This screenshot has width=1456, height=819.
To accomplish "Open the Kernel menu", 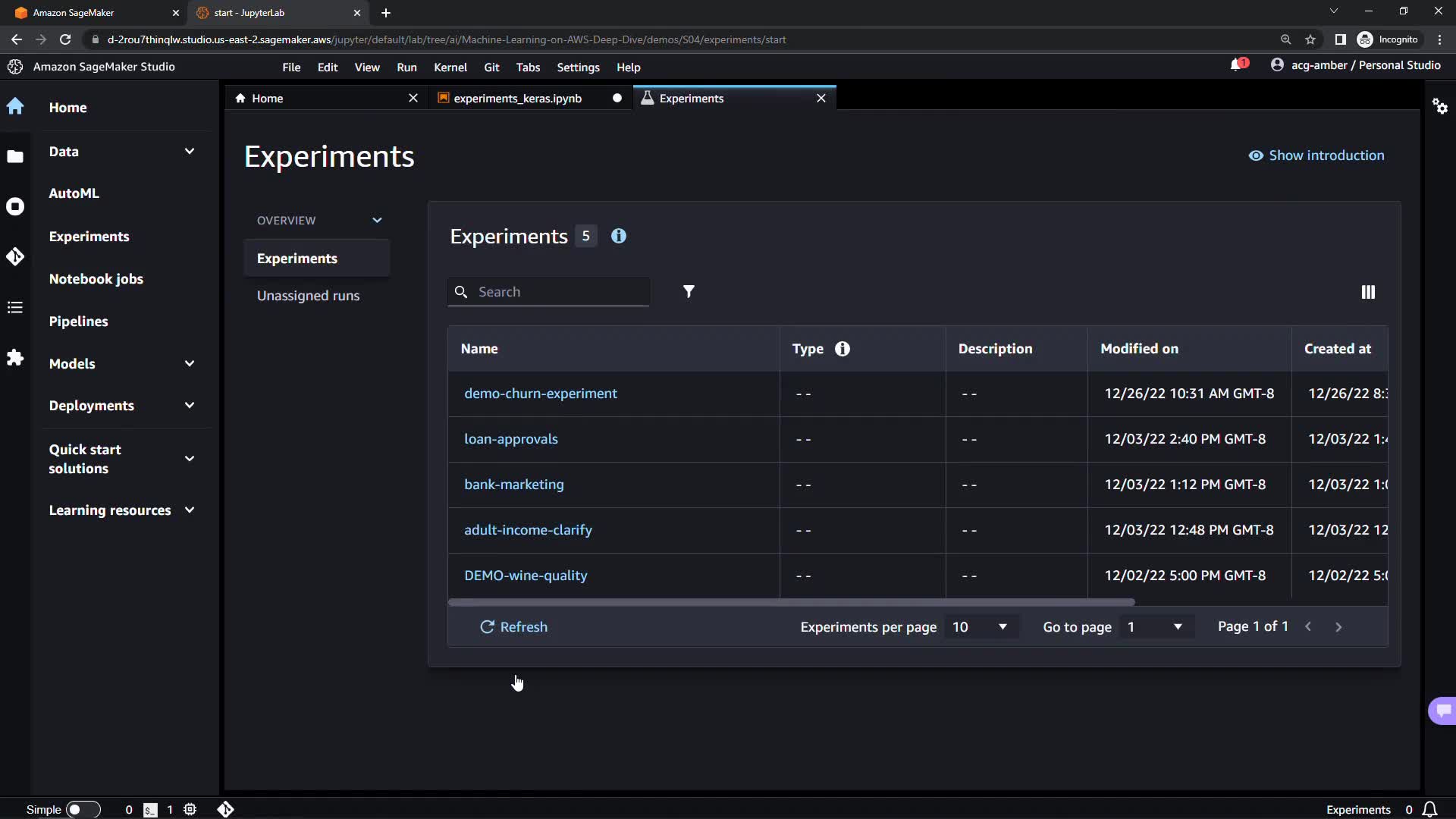I will click(450, 67).
